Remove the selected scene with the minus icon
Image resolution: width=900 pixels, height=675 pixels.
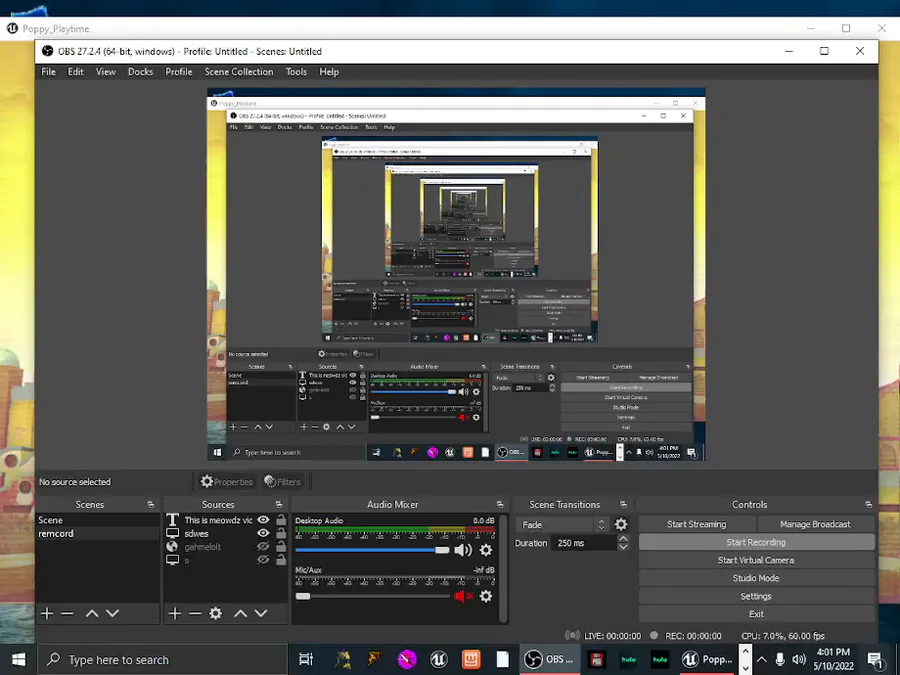pos(67,613)
